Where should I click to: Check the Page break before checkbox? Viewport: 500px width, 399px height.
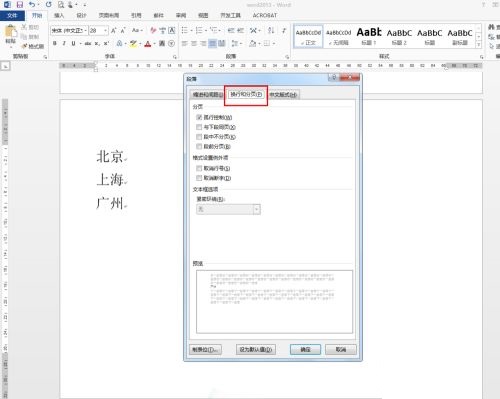(199, 146)
